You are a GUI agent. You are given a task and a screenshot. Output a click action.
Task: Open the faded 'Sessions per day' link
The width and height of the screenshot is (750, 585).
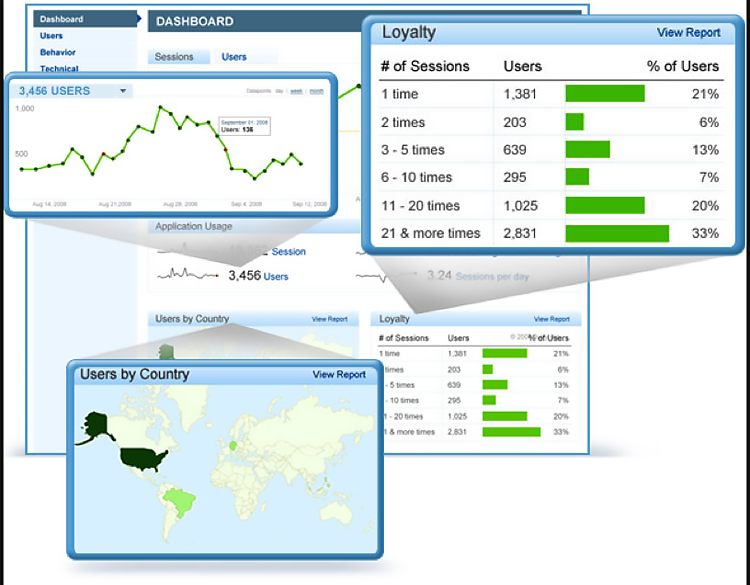point(492,276)
